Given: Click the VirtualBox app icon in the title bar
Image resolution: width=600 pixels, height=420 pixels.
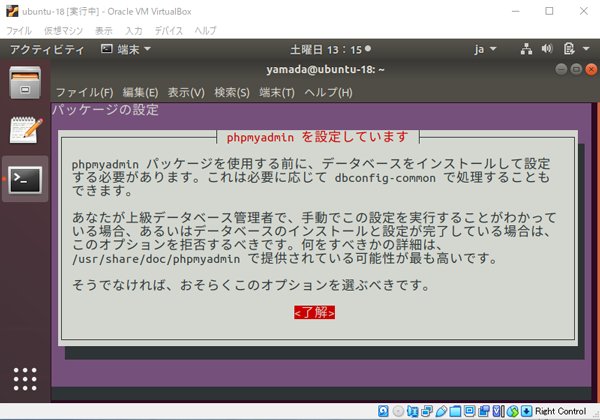Looking at the screenshot, I should [x=12, y=11].
